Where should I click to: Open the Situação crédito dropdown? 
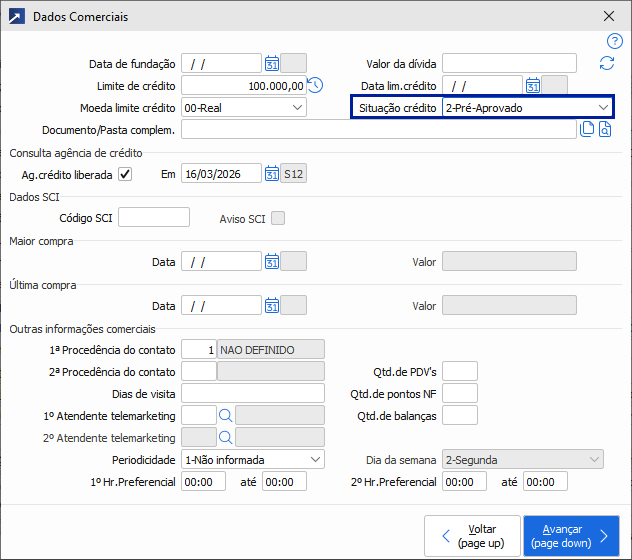(603, 108)
